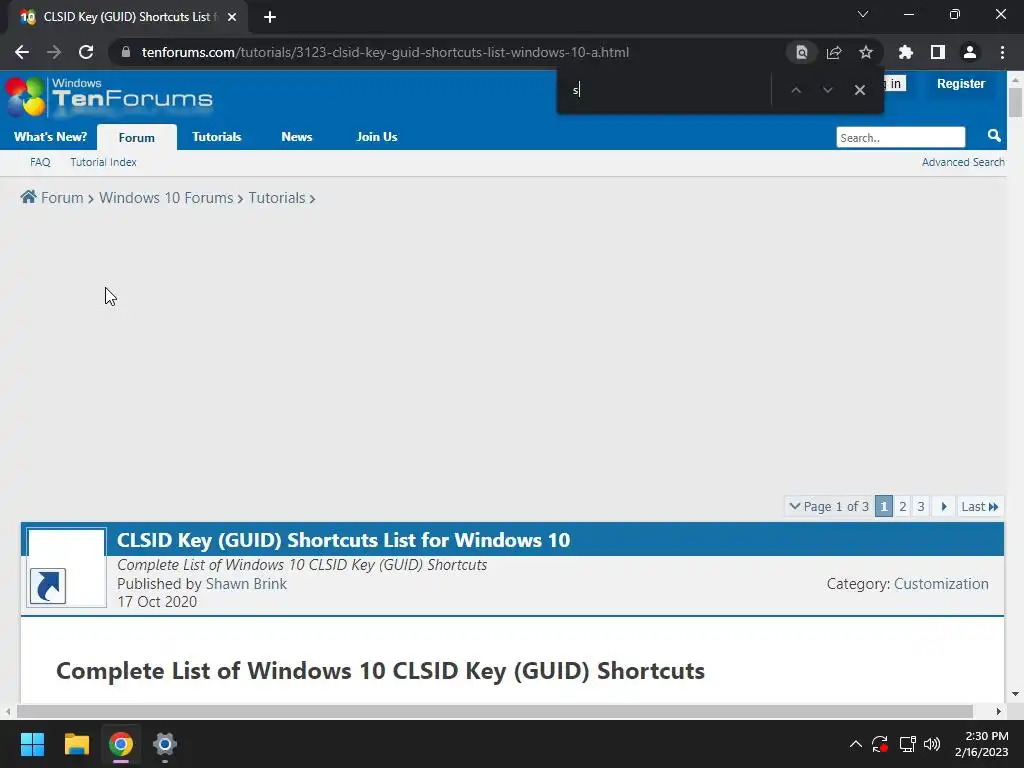Click the tutorial shortcut thumbnail icon
The height and width of the screenshot is (768, 1024).
pos(66,568)
